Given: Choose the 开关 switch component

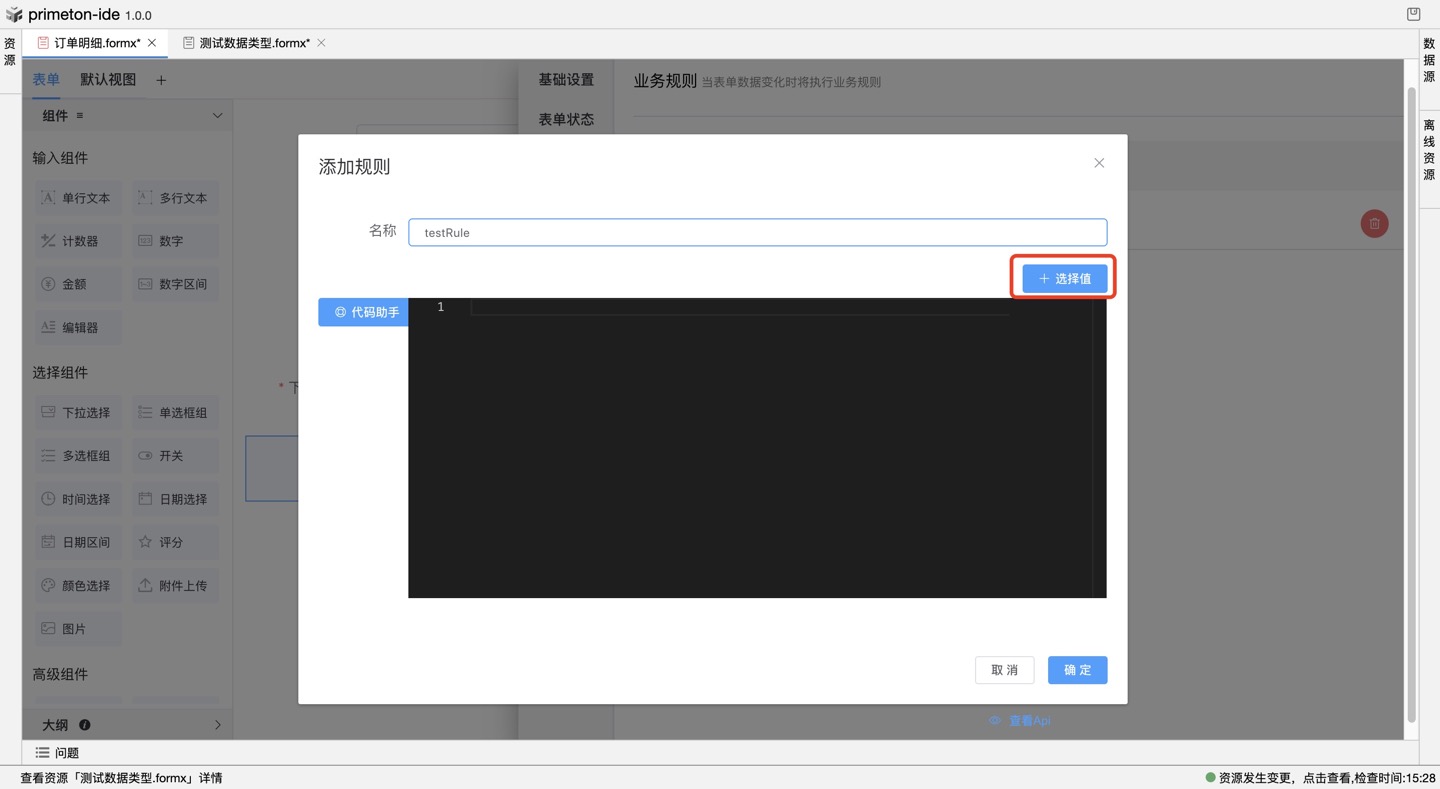Looking at the screenshot, I should pyautogui.click(x=174, y=456).
